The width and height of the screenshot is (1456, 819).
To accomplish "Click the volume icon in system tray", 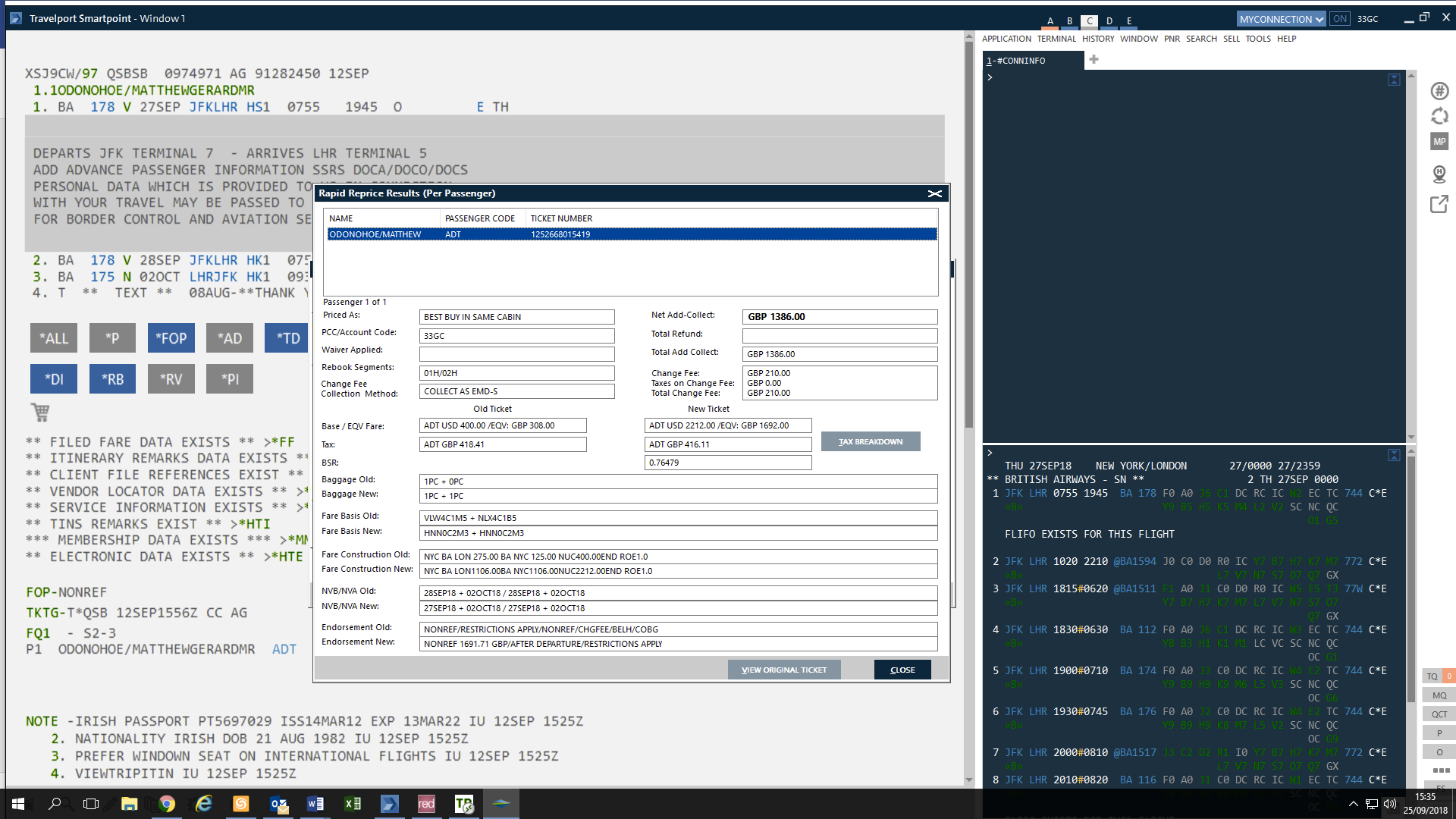I will point(1389,804).
